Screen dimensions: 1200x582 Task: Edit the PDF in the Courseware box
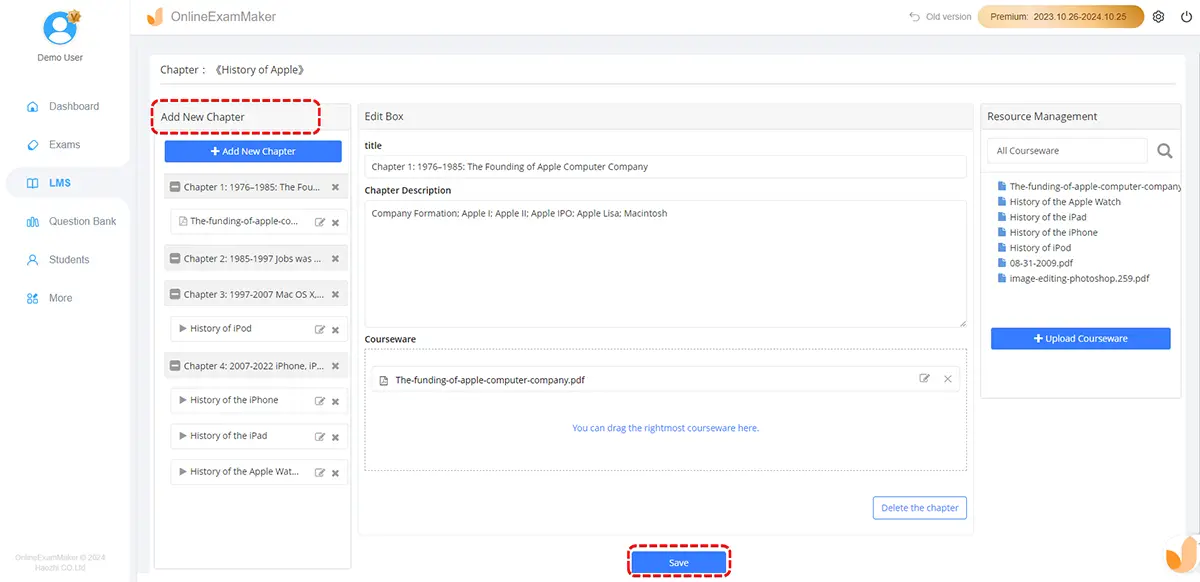(924, 379)
